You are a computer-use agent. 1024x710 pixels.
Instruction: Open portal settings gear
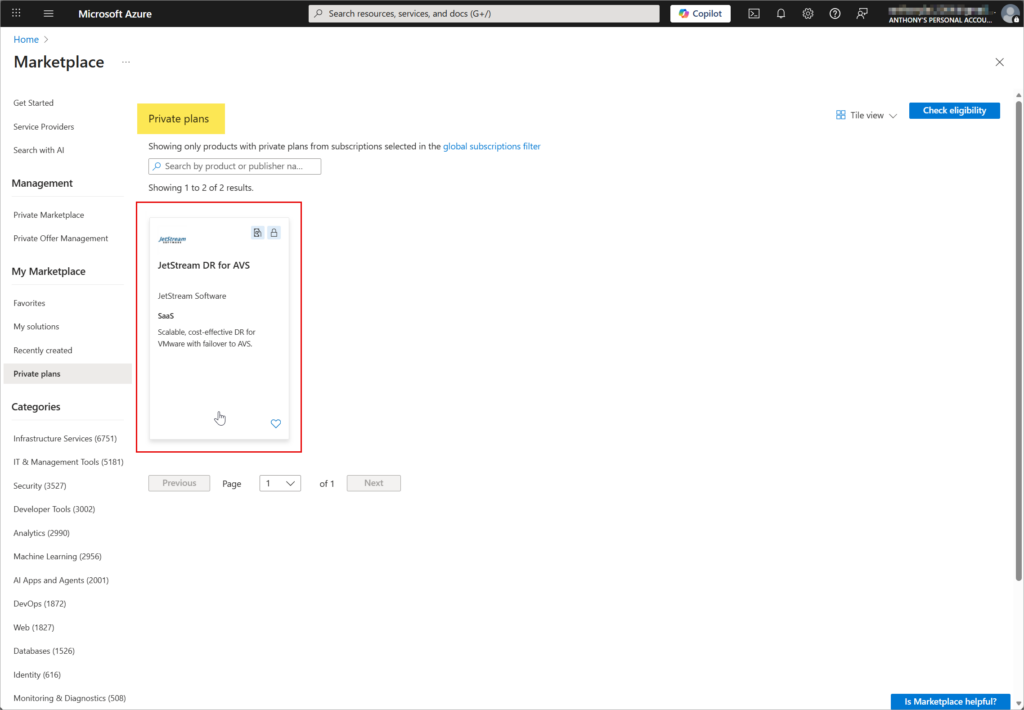(x=808, y=13)
